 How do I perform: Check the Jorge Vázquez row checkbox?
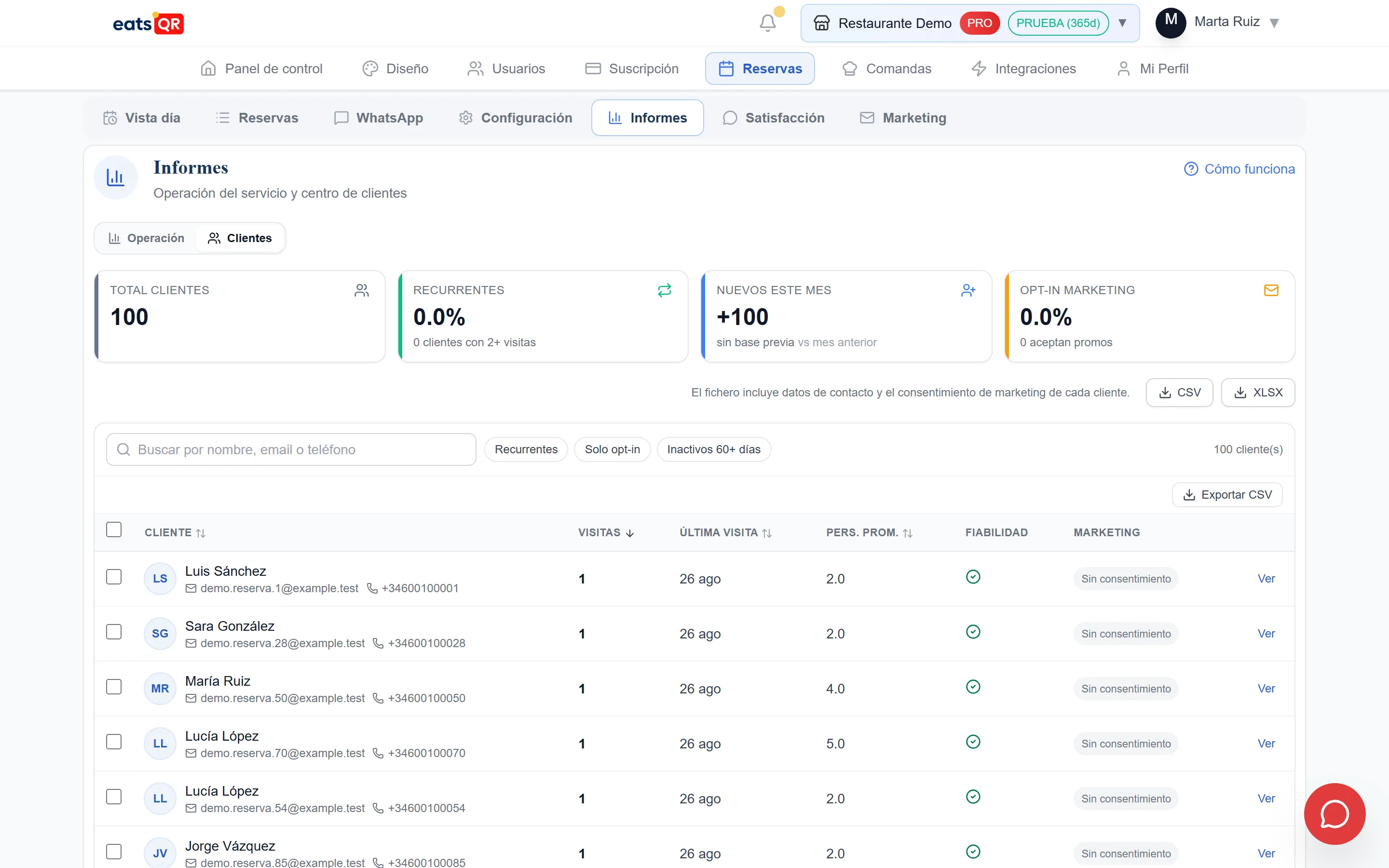point(114,852)
